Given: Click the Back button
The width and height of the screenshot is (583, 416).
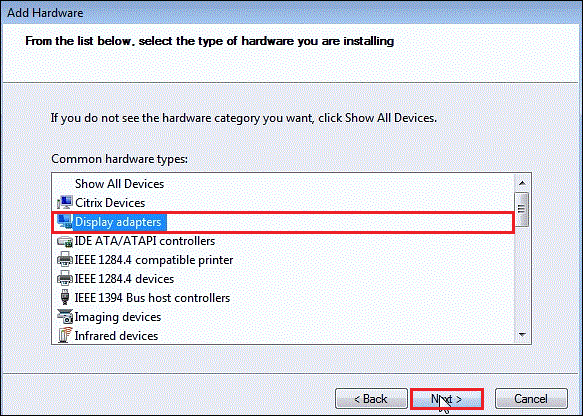Looking at the screenshot, I should click(x=371, y=399).
